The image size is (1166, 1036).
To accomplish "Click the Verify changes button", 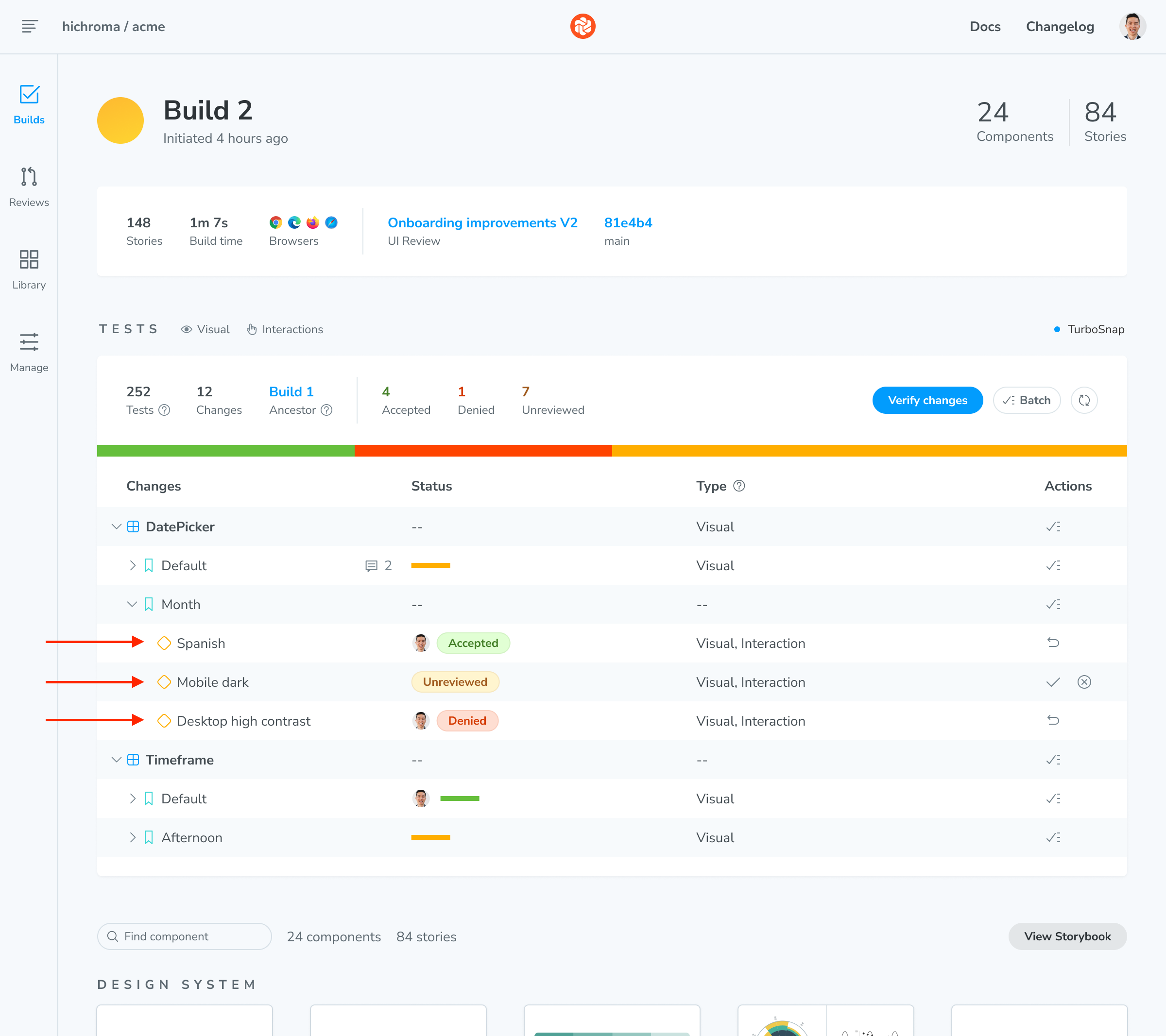I will [x=927, y=400].
